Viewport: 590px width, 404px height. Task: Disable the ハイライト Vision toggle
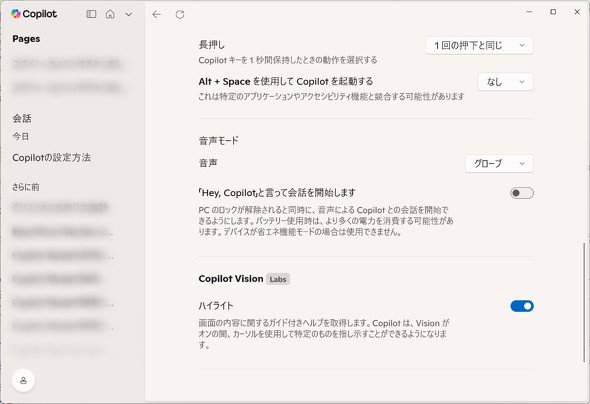pos(522,306)
